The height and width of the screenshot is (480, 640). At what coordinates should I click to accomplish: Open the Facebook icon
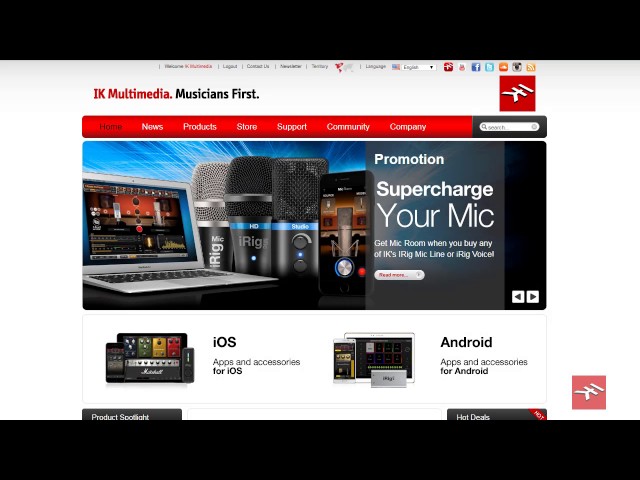(476, 67)
